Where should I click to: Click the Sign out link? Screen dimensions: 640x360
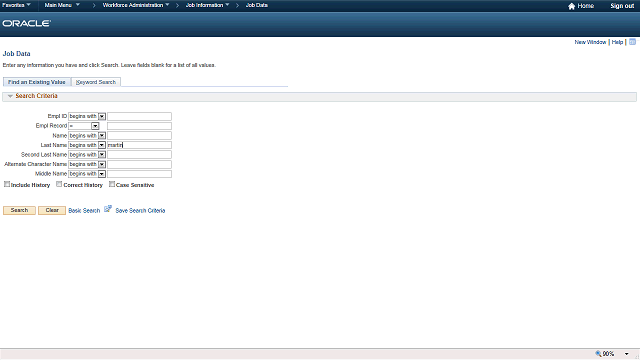tap(622, 6)
